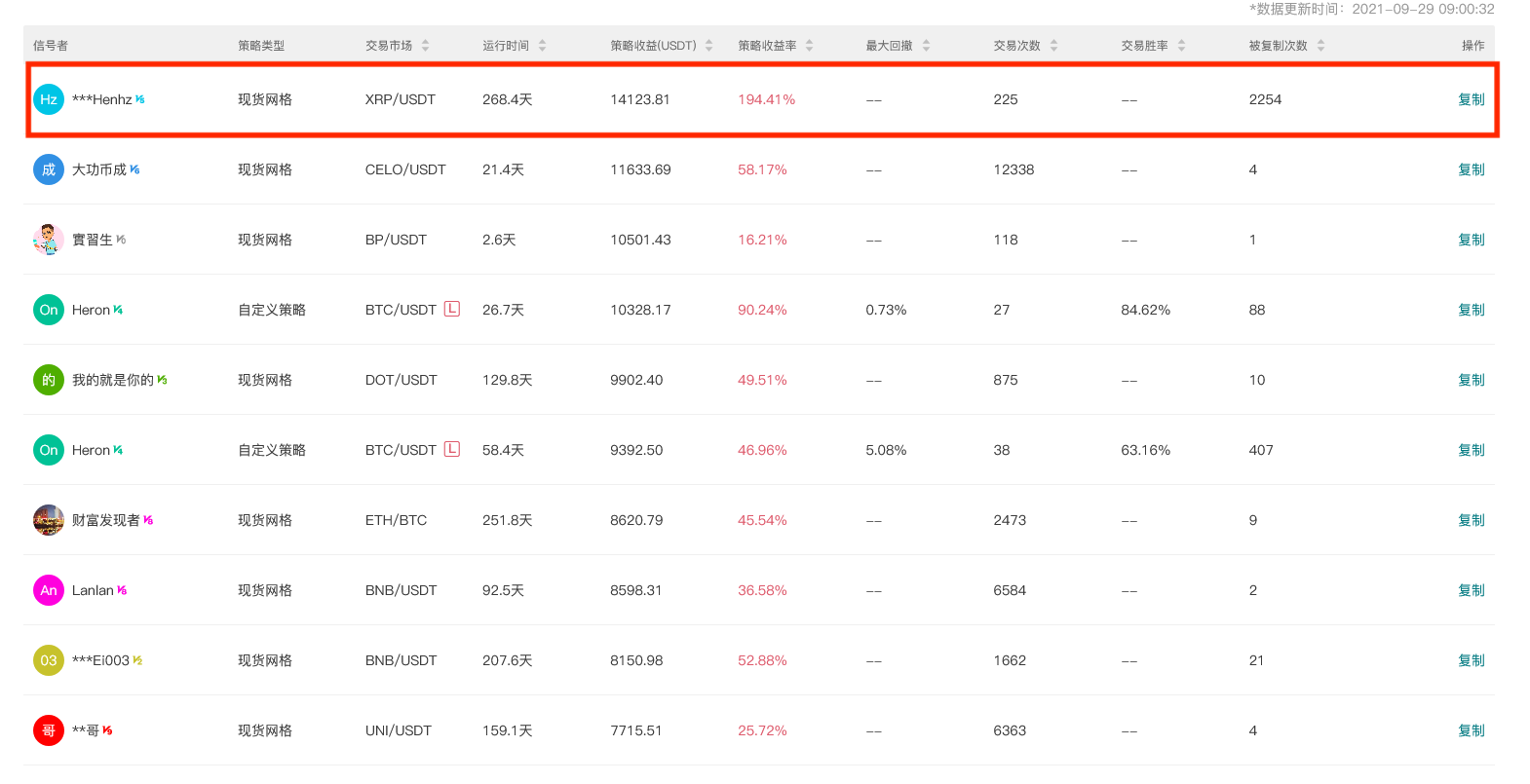Click the 194.41% return rate value

point(767,99)
